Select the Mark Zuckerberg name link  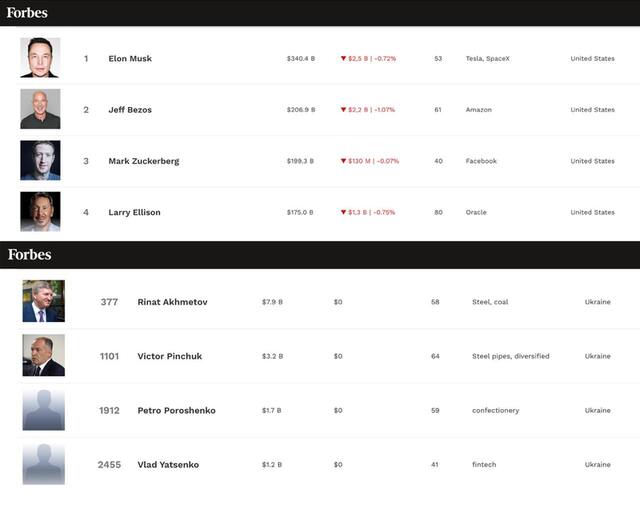click(144, 161)
